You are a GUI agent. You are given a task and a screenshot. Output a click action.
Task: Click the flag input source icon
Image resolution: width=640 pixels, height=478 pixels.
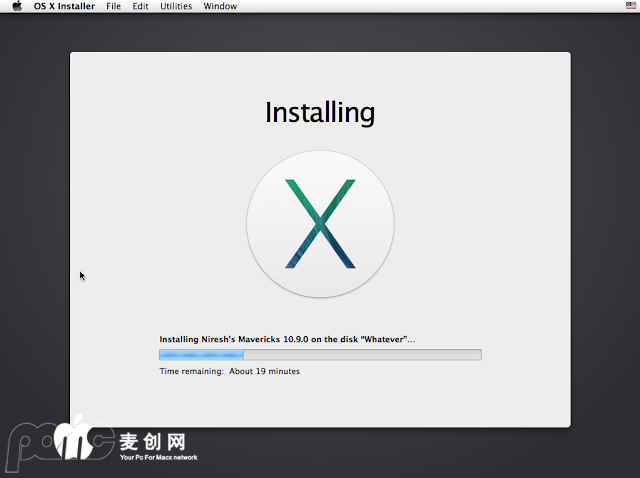point(630,6)
